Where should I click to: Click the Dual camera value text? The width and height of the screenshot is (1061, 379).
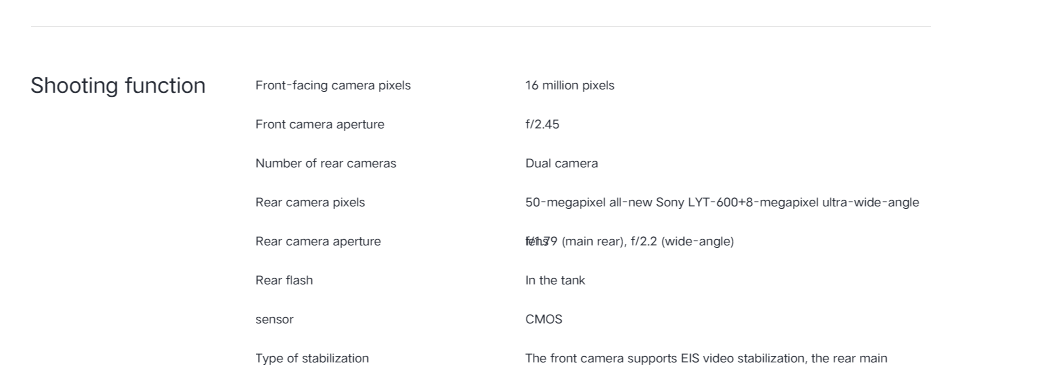click(562, 163)
